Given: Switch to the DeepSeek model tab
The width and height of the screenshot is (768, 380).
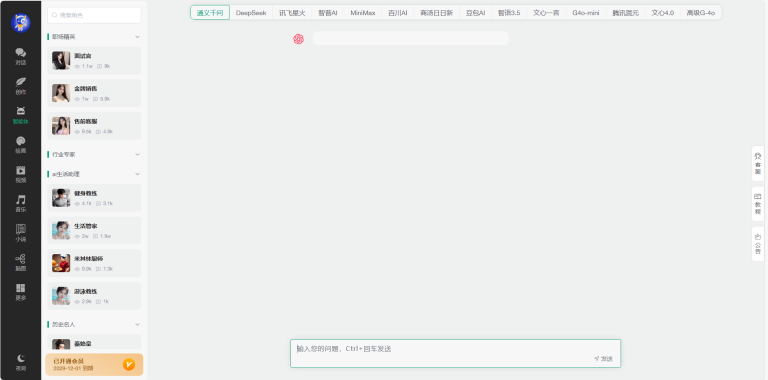Looking at the screenshot, I should point(251,13).
